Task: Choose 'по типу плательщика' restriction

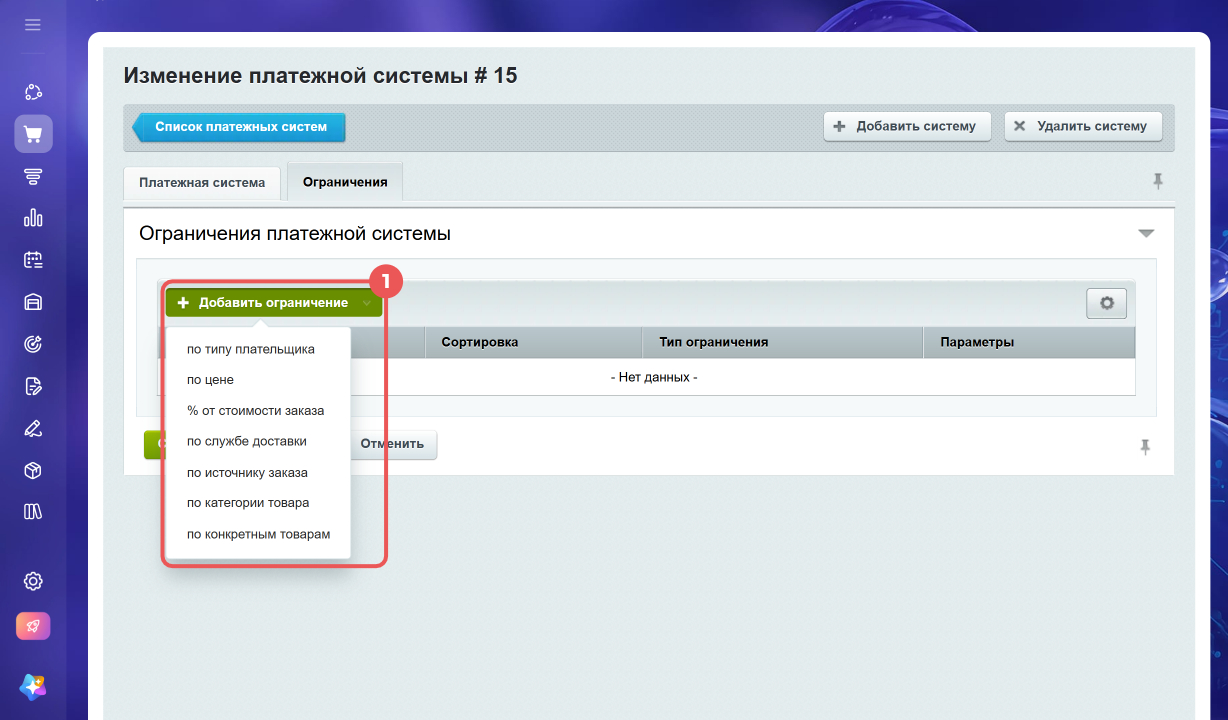Action: coord(251,349)
